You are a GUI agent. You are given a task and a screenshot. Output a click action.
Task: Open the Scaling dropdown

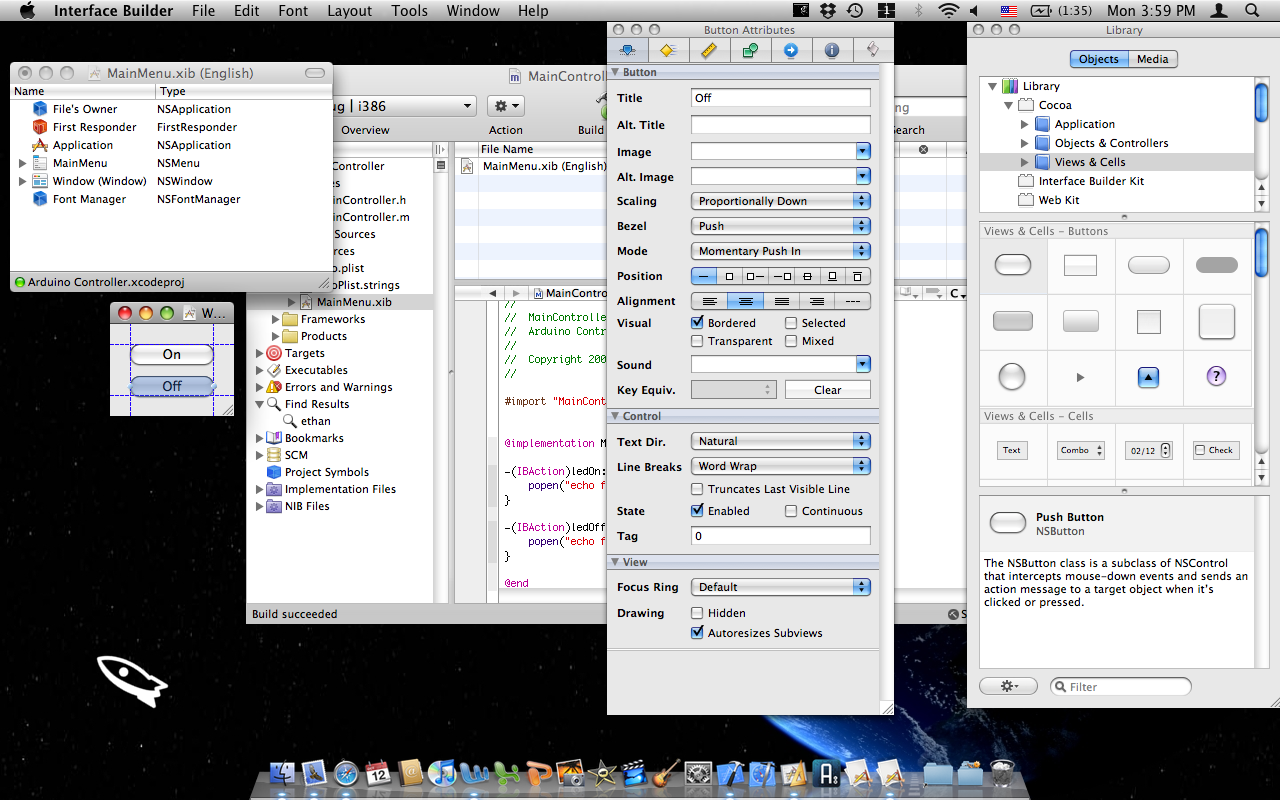tap(781, 201)
